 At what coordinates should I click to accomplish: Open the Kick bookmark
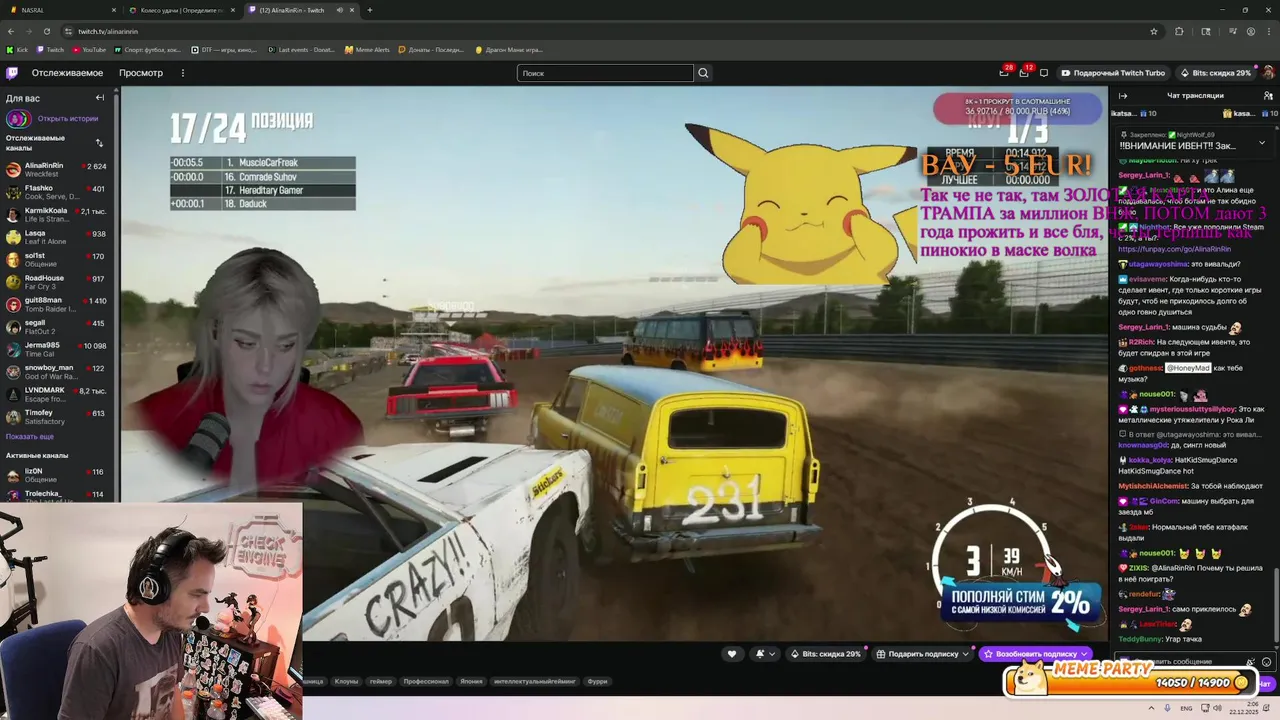[17, 49]
